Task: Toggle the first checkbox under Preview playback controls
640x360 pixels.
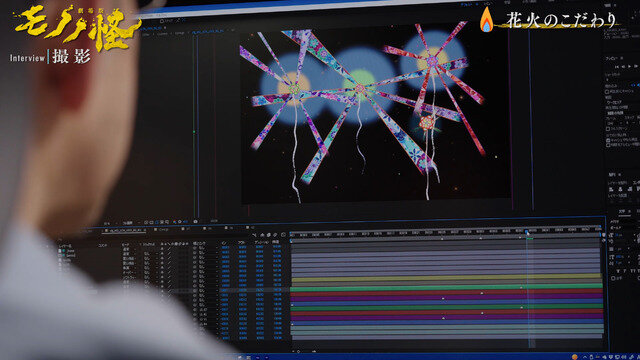Action: pos(607,91)
